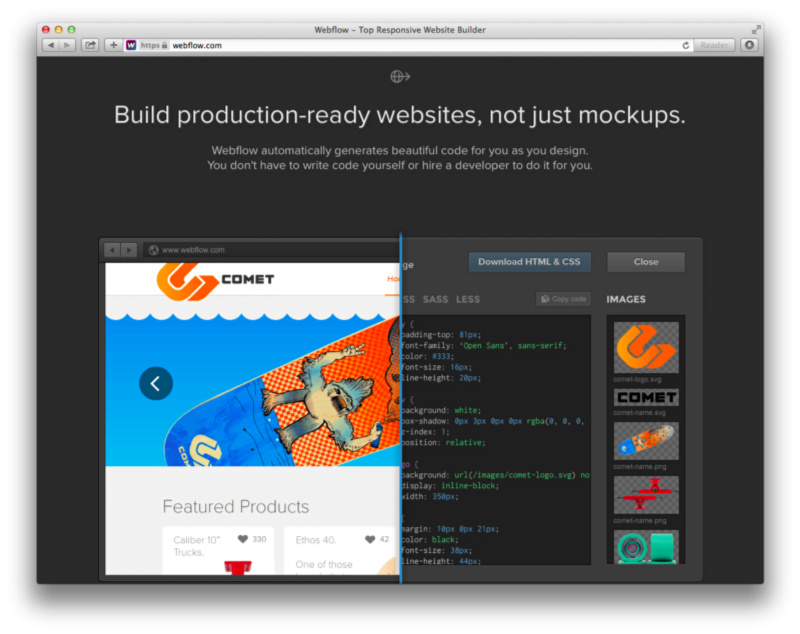Click Download HTML & CSS button
800x634 pixels.
[x=530, y=262]
